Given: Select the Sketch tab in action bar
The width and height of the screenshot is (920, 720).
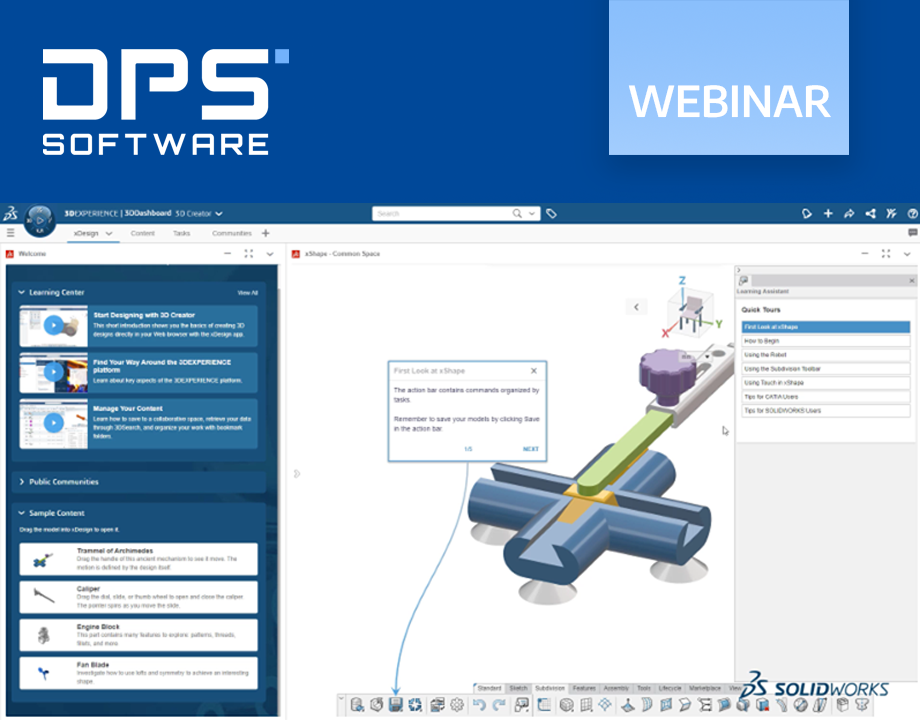Looking at the screenshot, I should (518, 688).
